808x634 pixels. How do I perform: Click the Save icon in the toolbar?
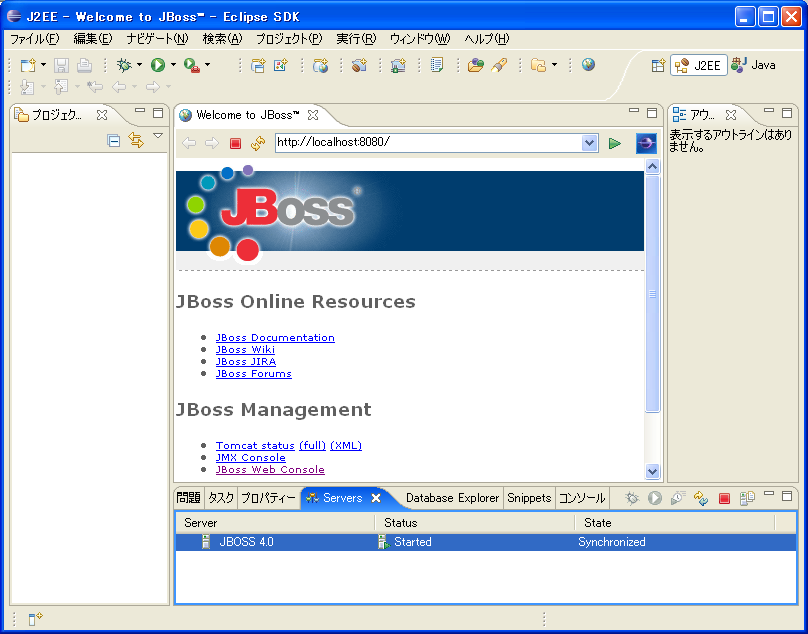tap(61, 64)
